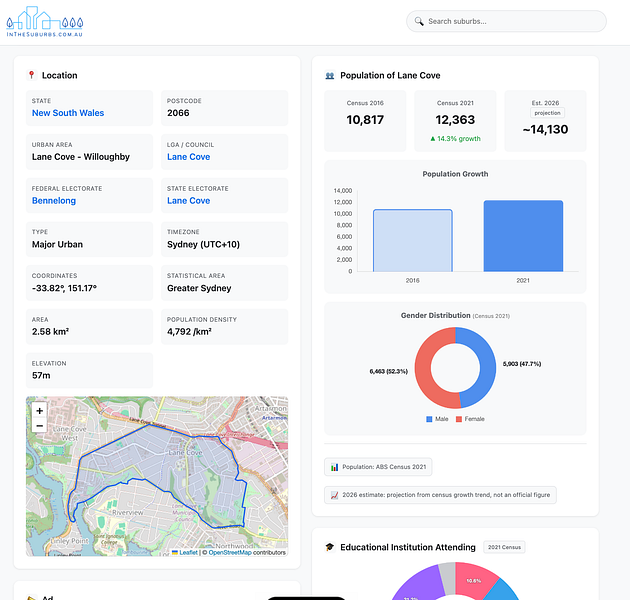Click the postcode value 2066
The width and height of the screenshot is (630, 600).
pyautogui.click(x=178, y=113)
